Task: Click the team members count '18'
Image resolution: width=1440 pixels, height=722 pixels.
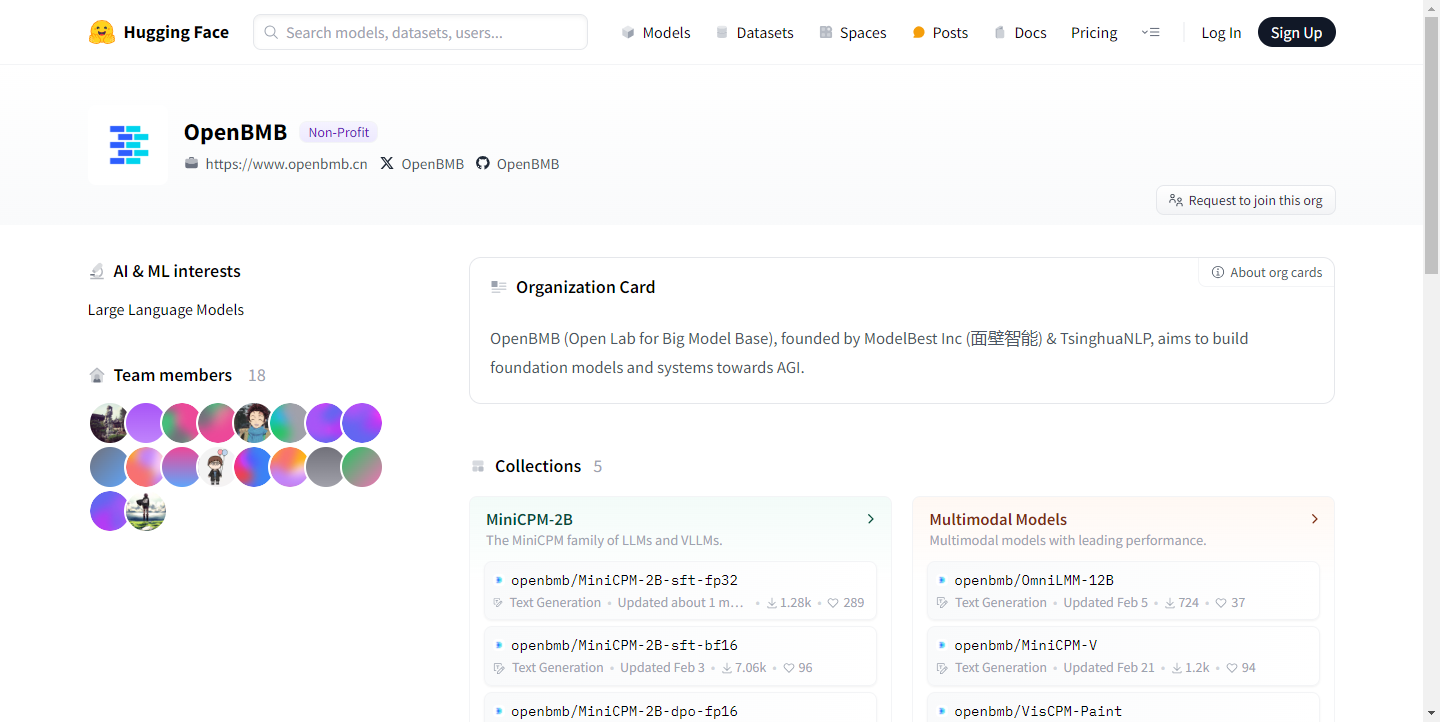Action: pos(257,375)
